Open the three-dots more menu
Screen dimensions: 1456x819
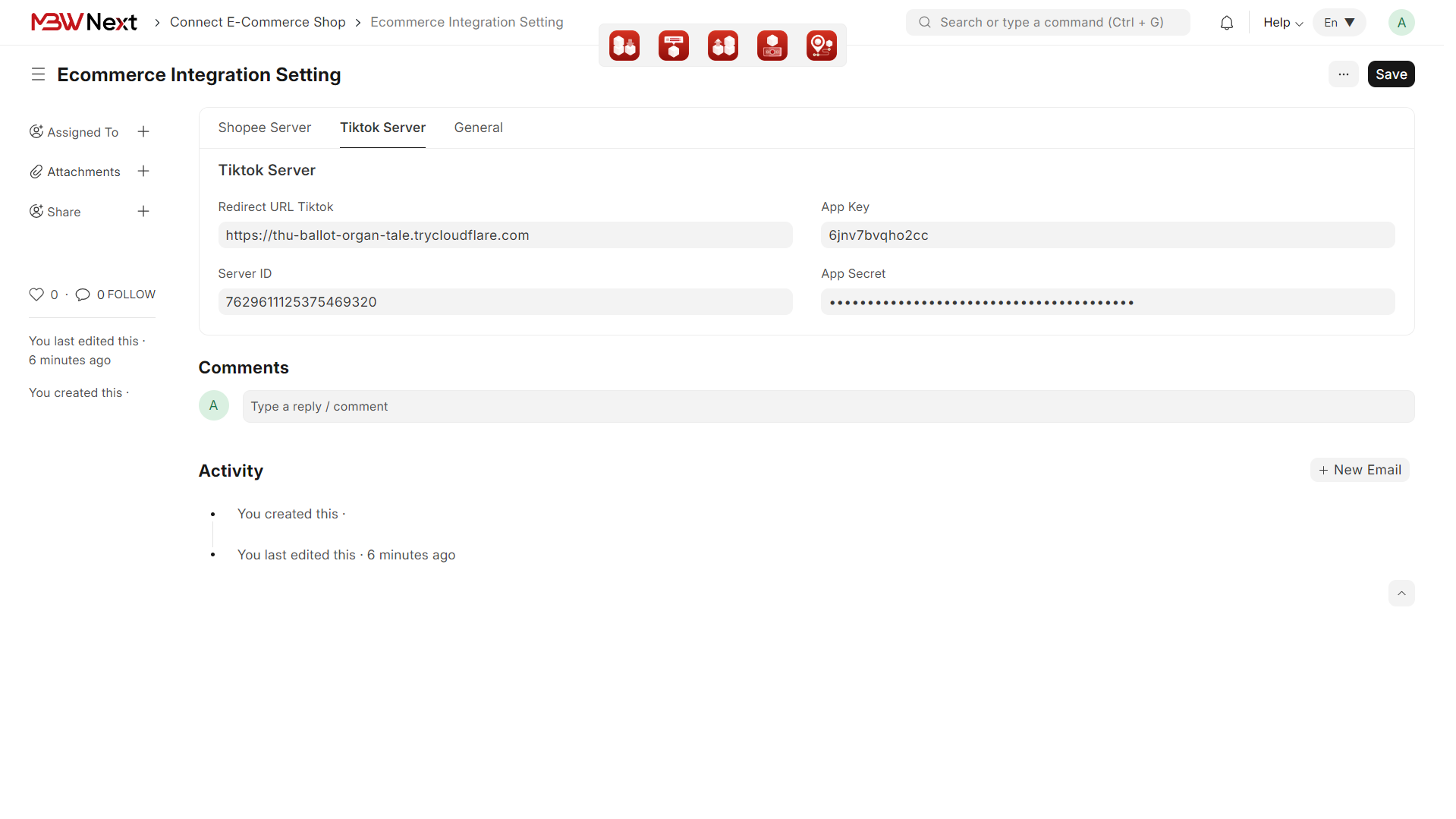[x=1343, y=74]
